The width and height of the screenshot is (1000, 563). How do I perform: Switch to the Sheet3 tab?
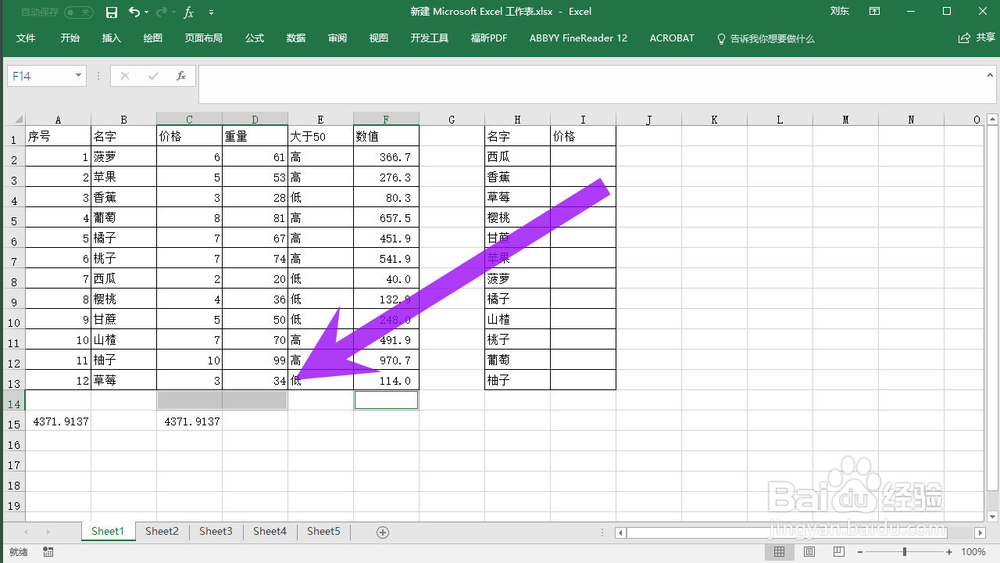[216, 531]
